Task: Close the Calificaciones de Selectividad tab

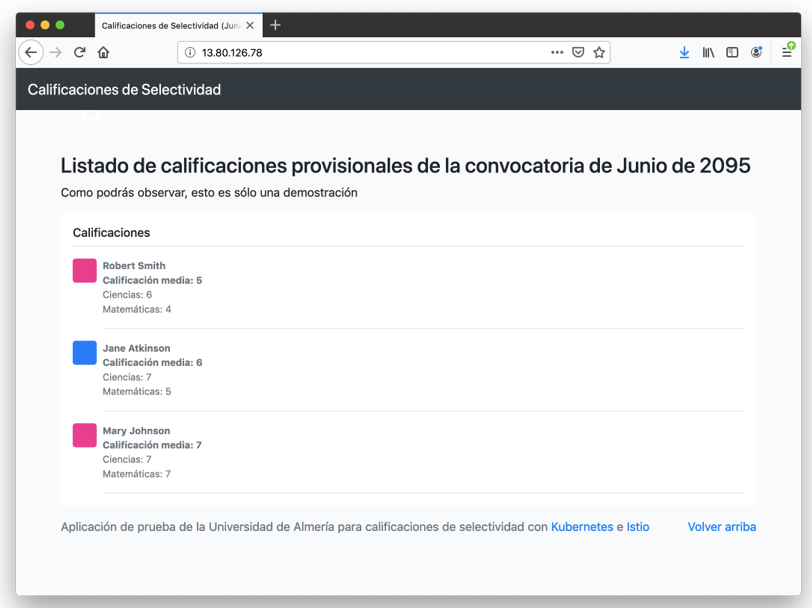Action: pos(250,25)
